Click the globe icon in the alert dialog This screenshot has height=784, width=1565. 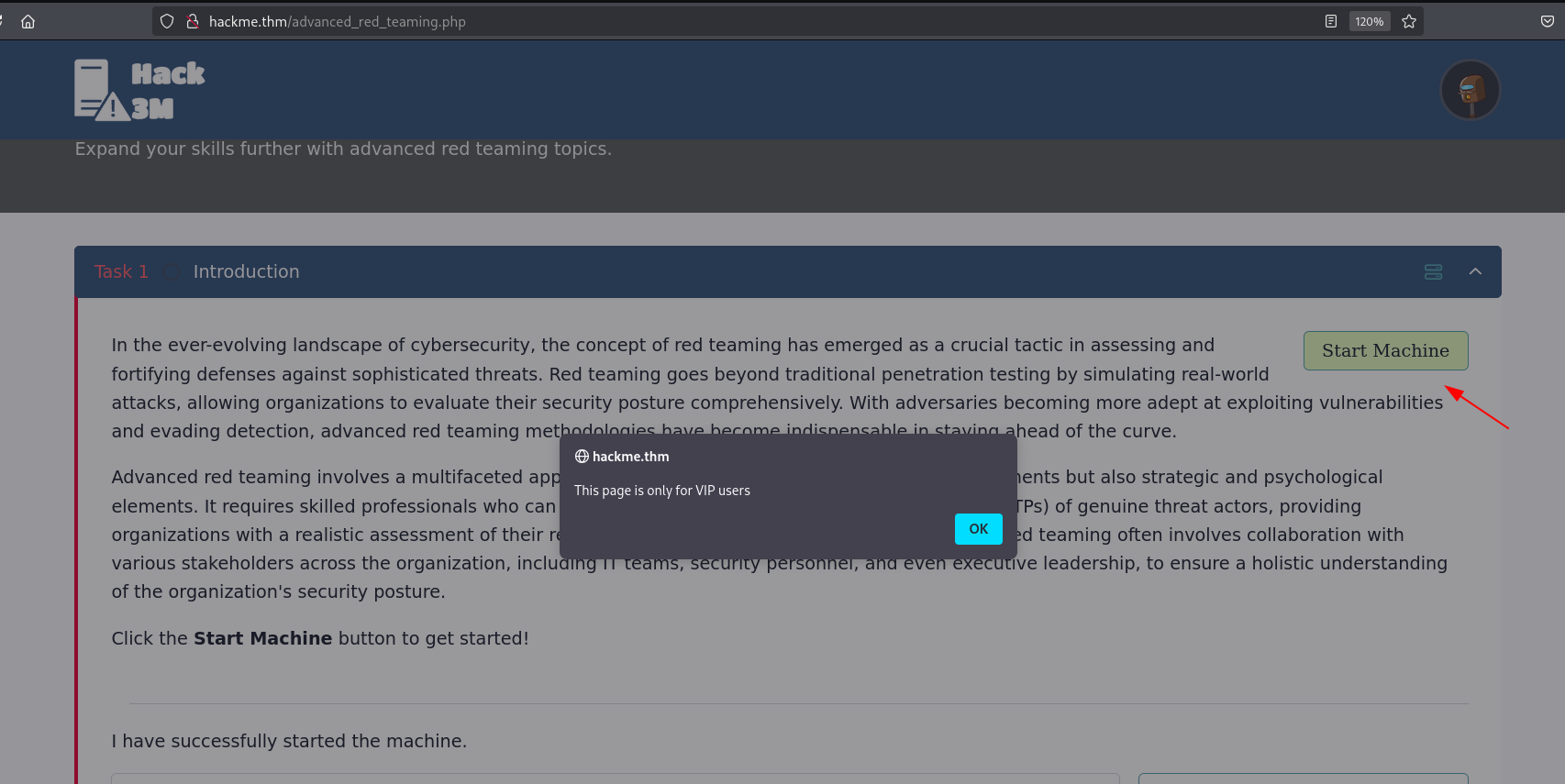point(582,457)
